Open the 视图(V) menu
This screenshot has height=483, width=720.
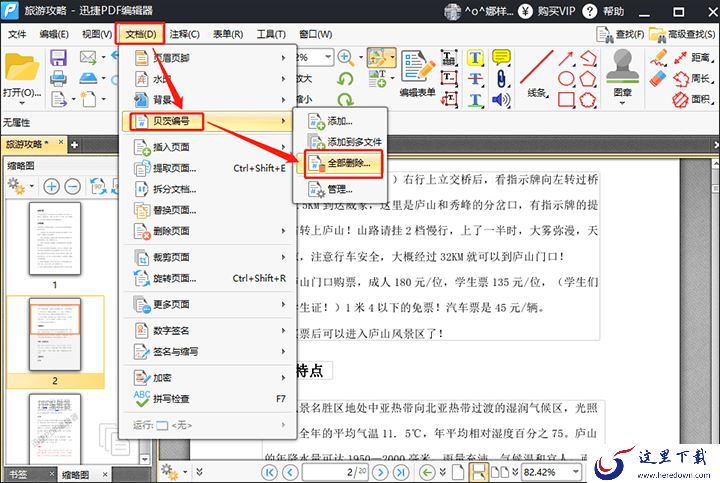coord(97,34)
